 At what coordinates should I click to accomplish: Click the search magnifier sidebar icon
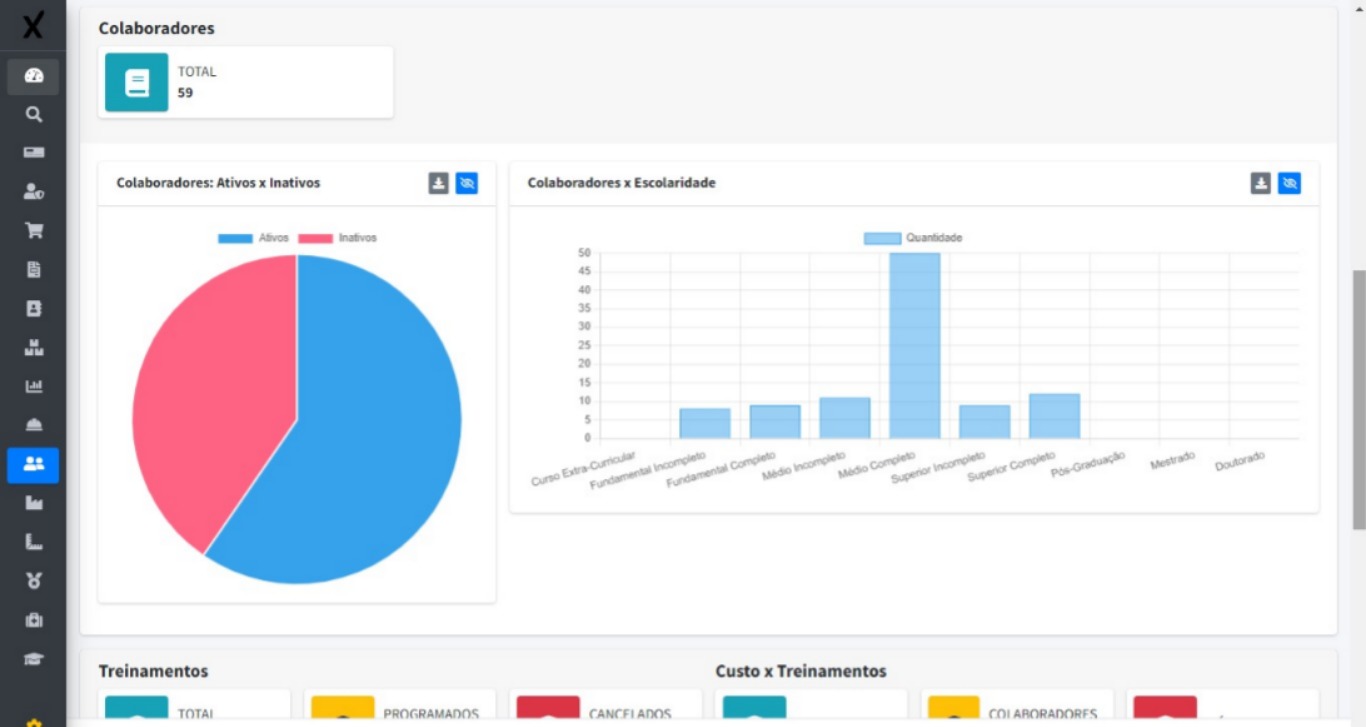click(x=33, y=115)
